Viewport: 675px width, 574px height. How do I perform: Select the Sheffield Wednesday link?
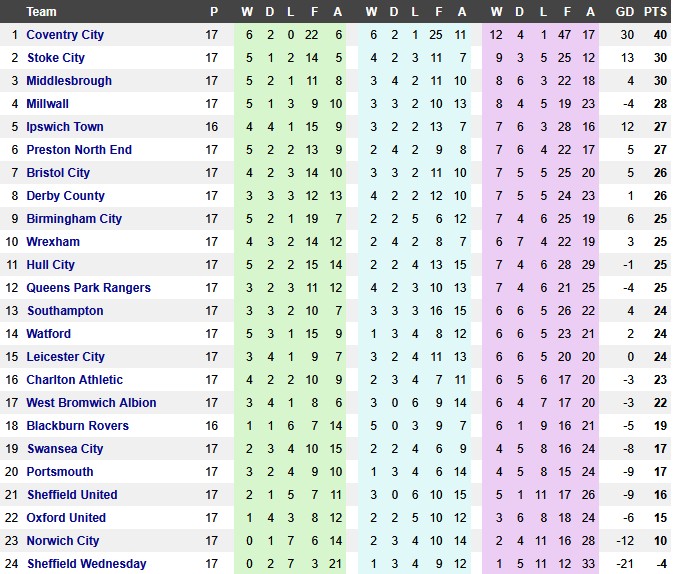87,564
